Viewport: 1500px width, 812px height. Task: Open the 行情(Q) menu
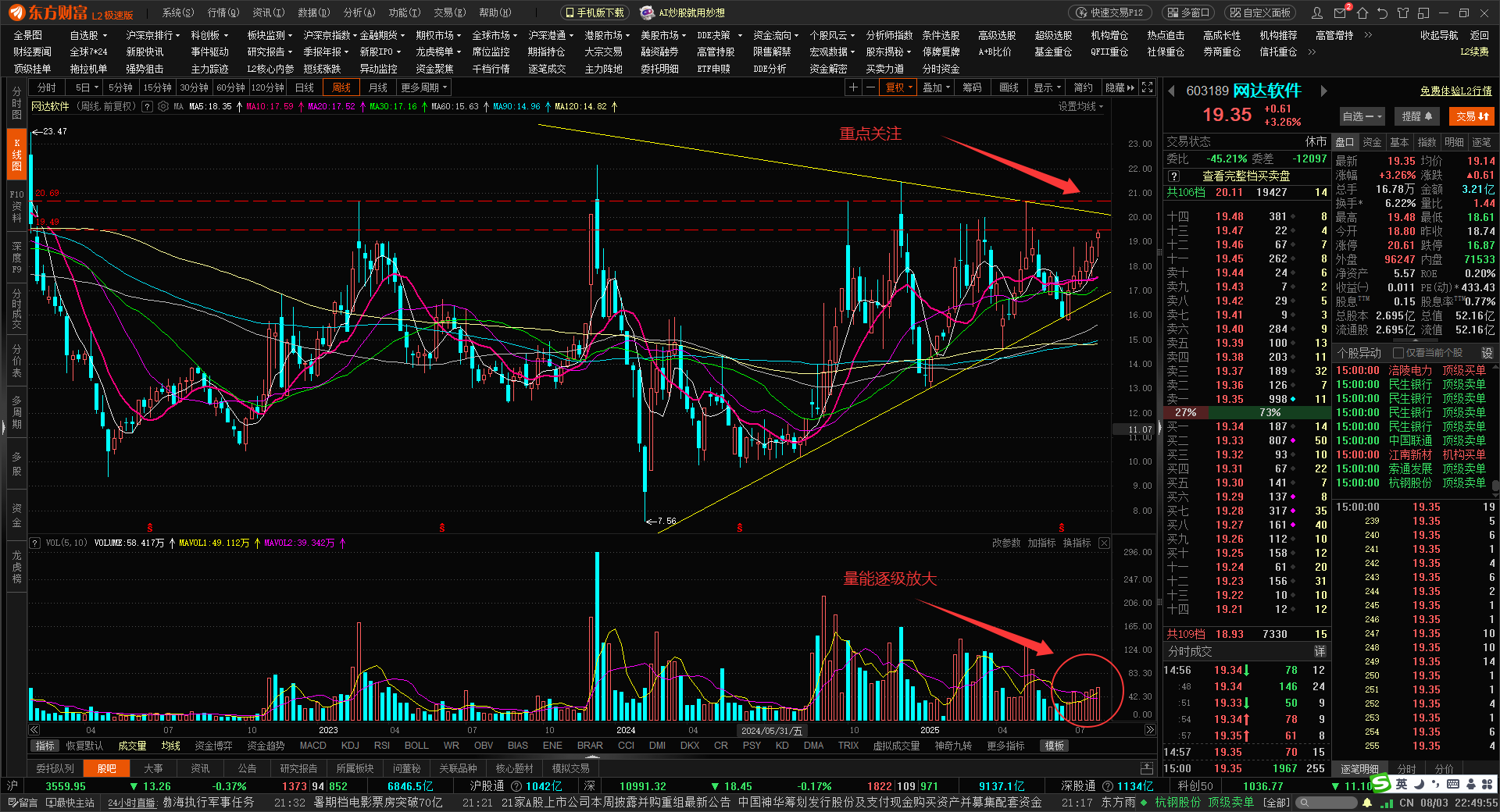(223, 12)
